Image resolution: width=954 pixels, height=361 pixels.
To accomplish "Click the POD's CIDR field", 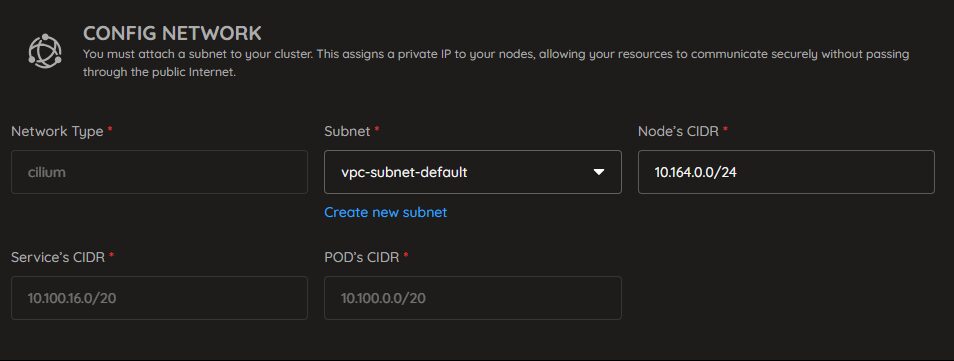I will click(473, 298).
